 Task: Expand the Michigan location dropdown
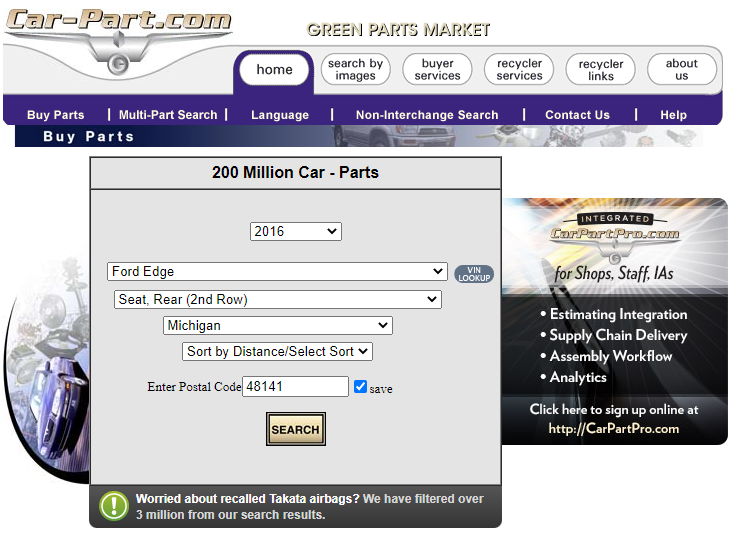(277, 325)
